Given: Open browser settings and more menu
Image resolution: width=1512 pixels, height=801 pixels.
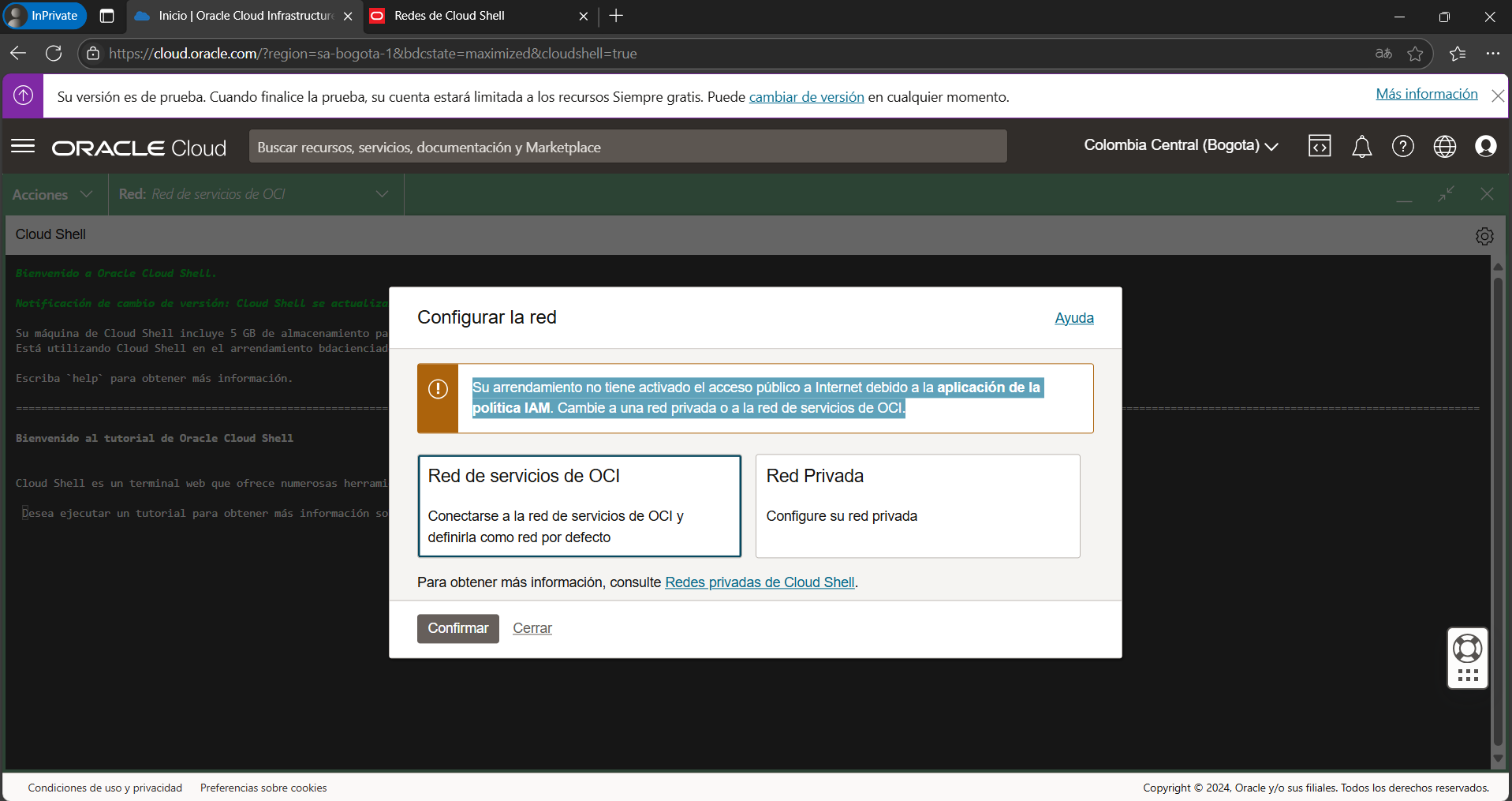Looking at the screenshot, I should click(1492, 54).
